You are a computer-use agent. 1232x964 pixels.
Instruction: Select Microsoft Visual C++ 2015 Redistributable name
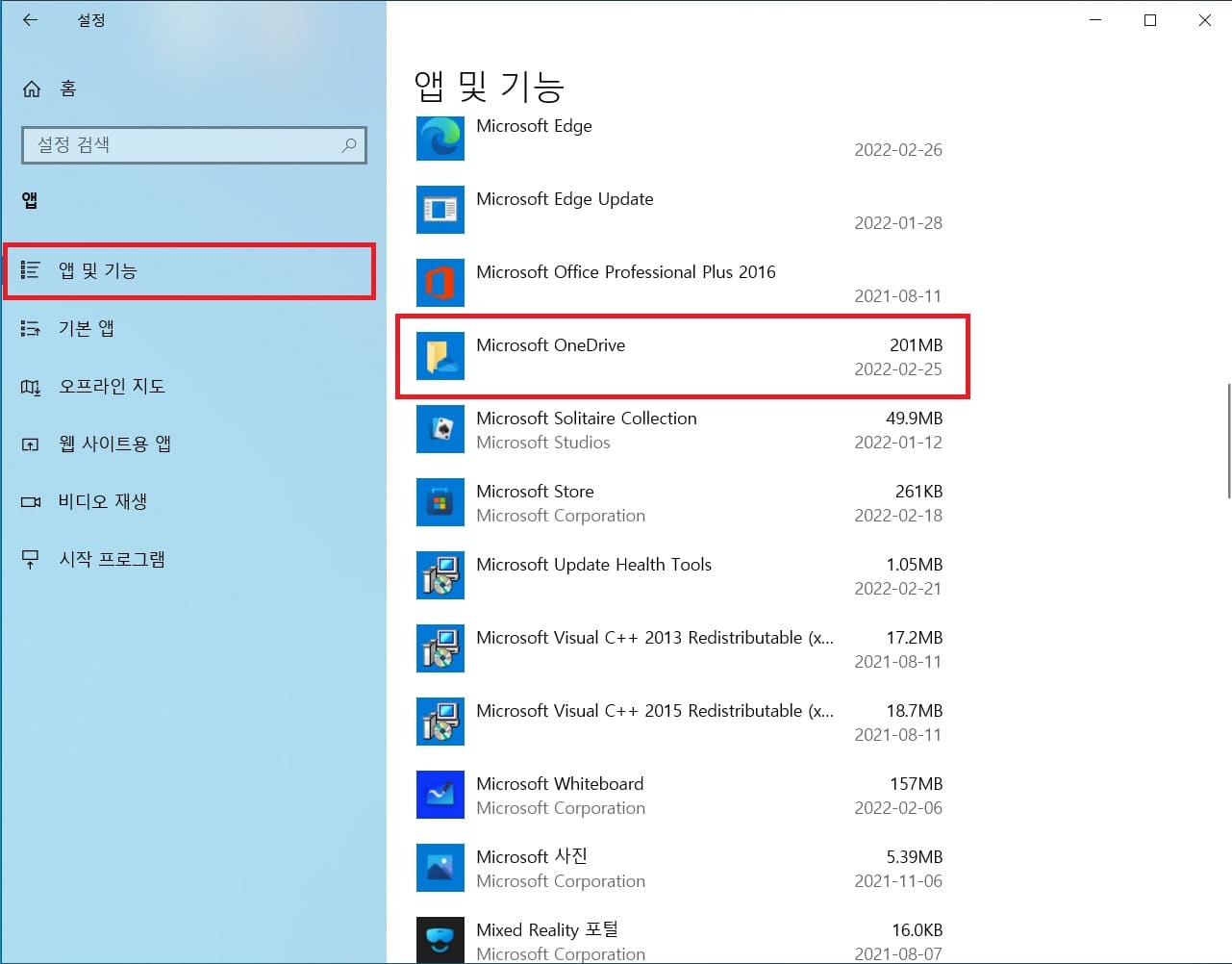655,711
